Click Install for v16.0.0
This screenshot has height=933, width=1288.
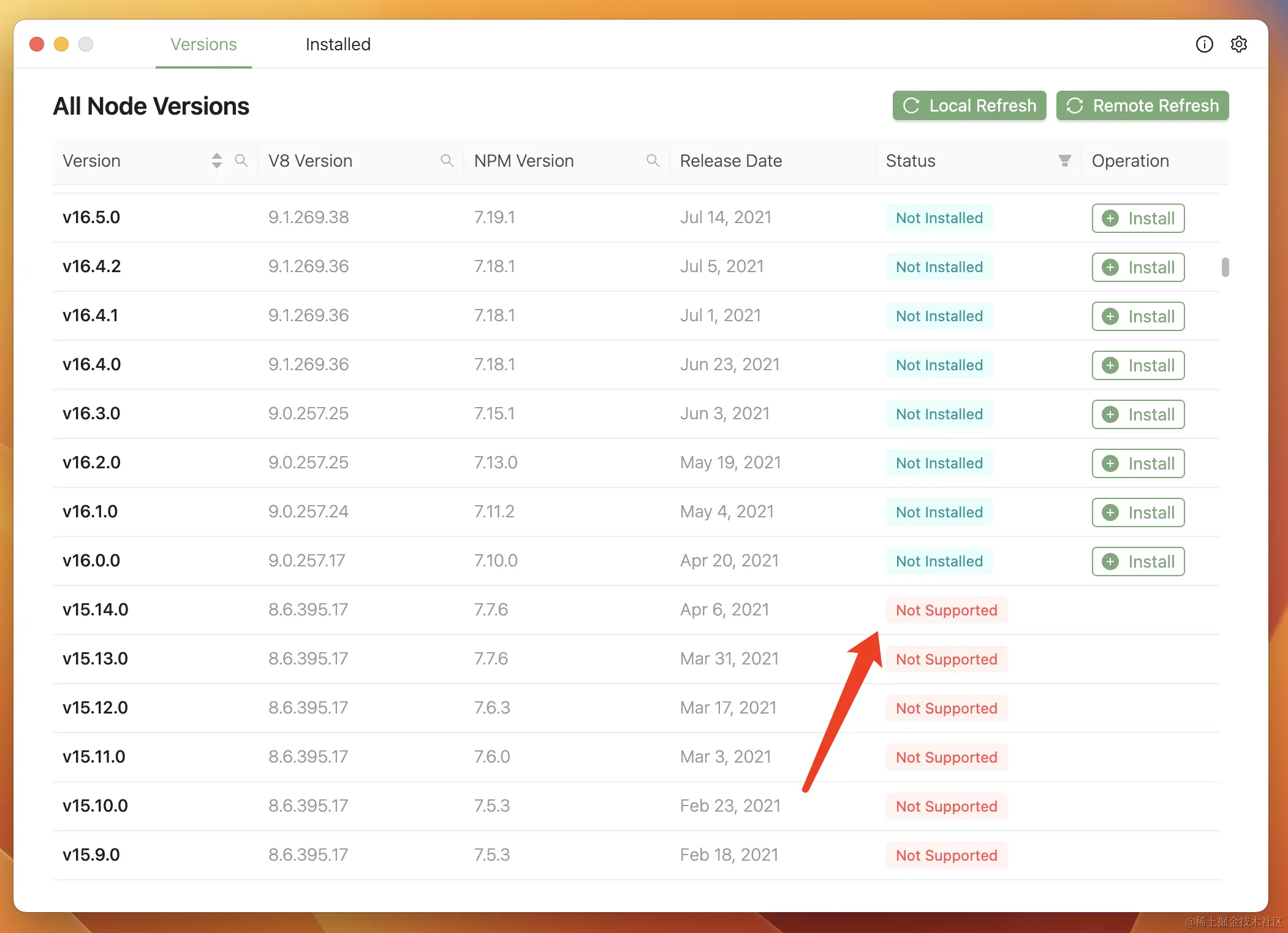1138,562
